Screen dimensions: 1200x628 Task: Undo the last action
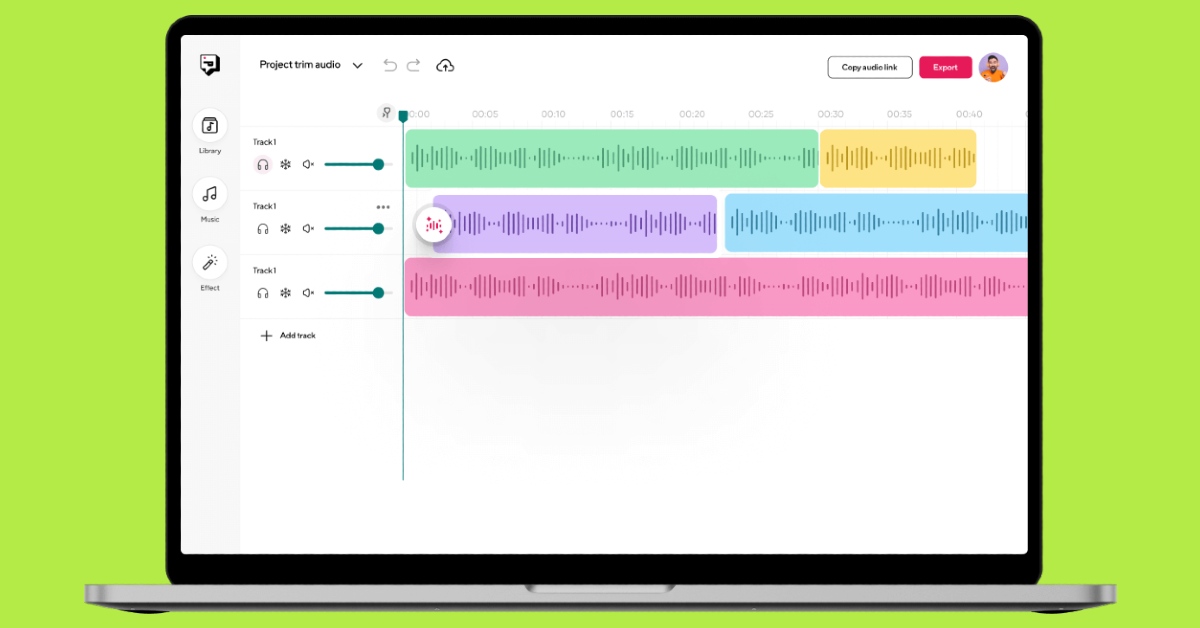(390, 65)
